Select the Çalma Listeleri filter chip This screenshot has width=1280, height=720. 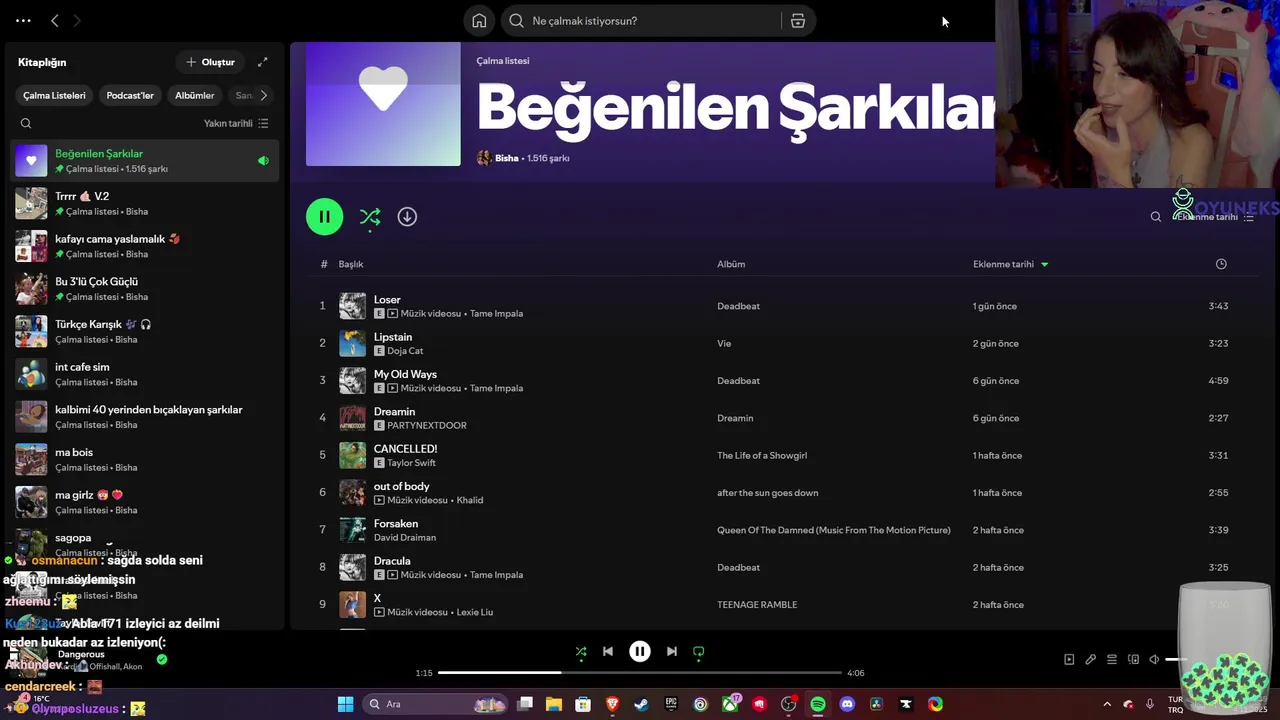click(x=55, y=95)
